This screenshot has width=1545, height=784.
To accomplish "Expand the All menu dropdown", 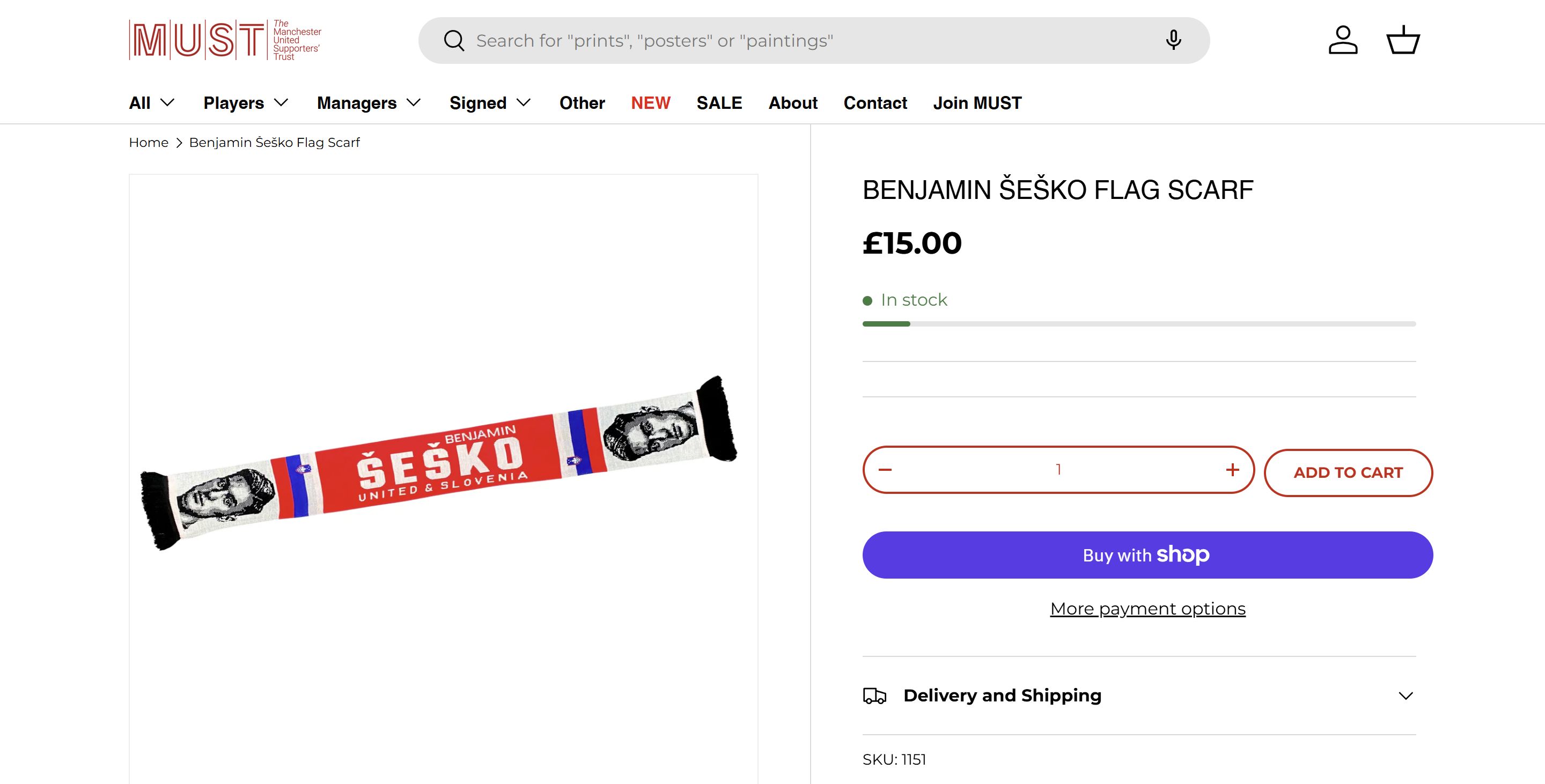I will [152, 103].
